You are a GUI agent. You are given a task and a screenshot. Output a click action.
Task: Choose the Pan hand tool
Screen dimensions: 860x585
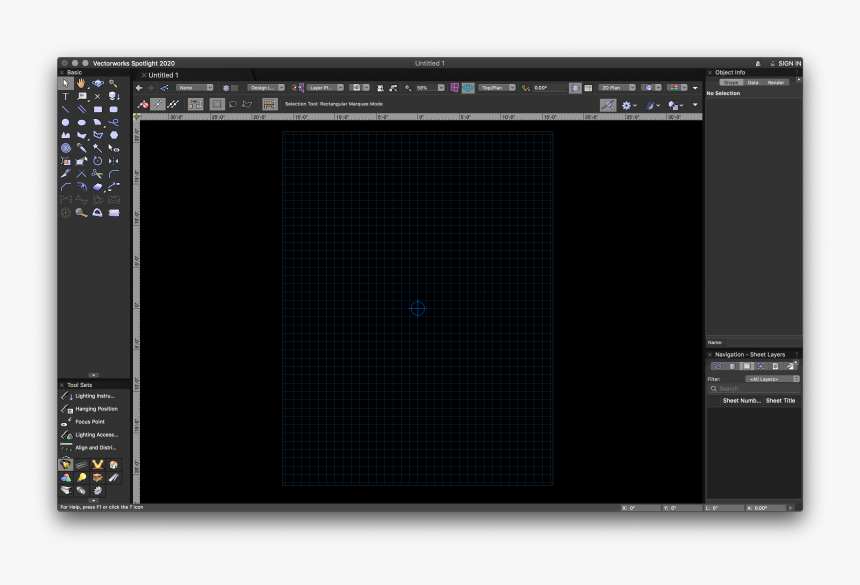pyautogui.click(x=81, y=83)
